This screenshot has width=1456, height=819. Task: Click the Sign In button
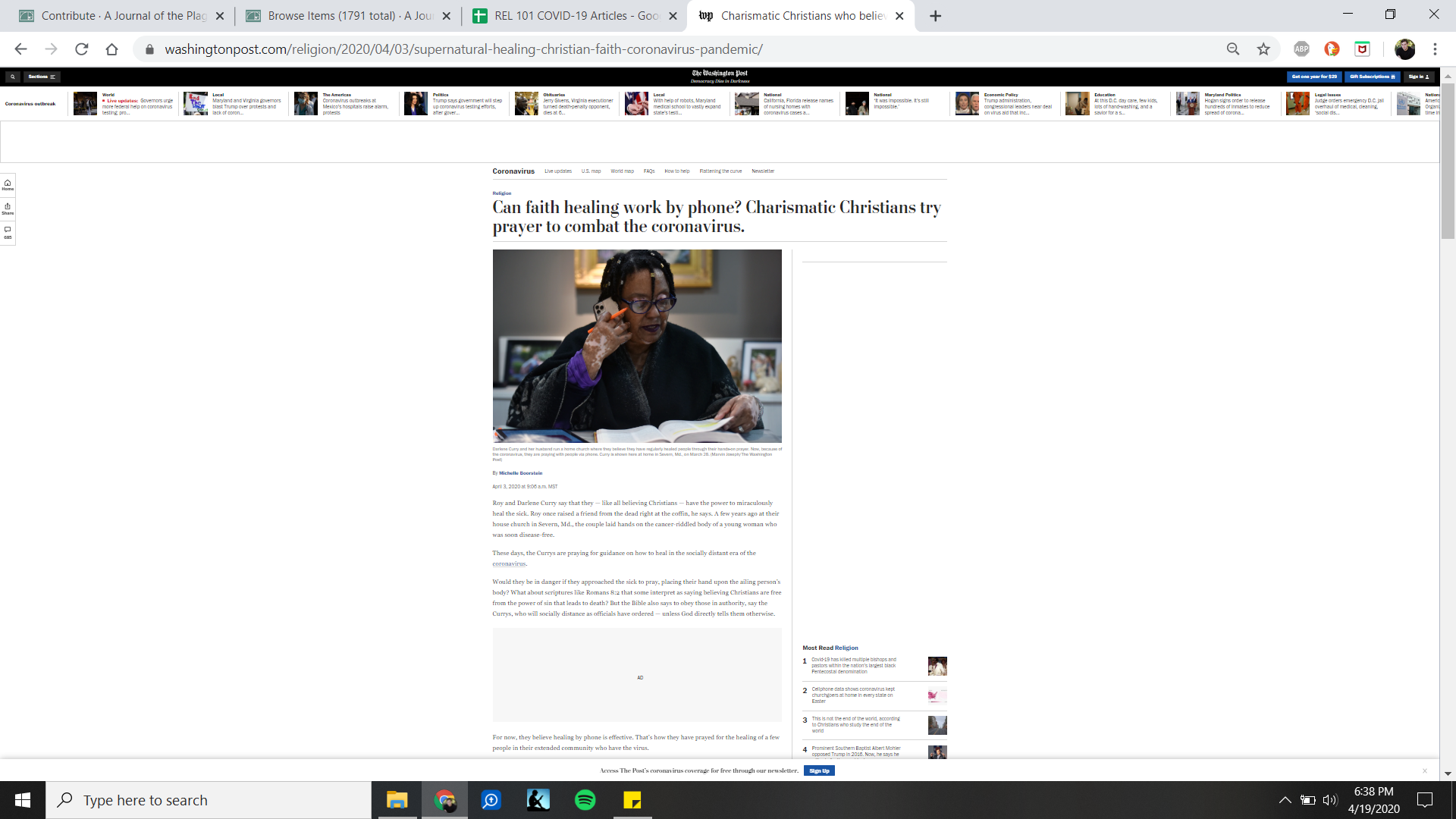1418,77
